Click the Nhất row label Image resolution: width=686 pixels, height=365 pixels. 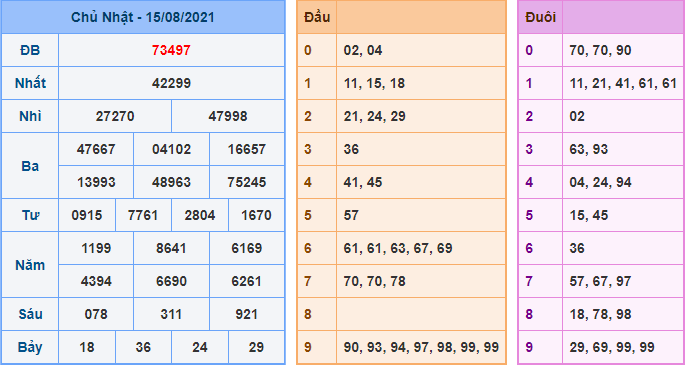pos(30,83)
